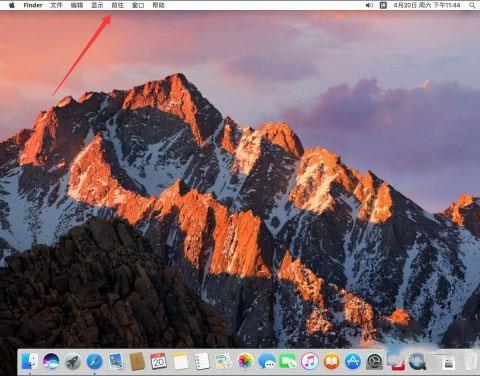Open App Store icon in Dock

[x=353, y=361]
